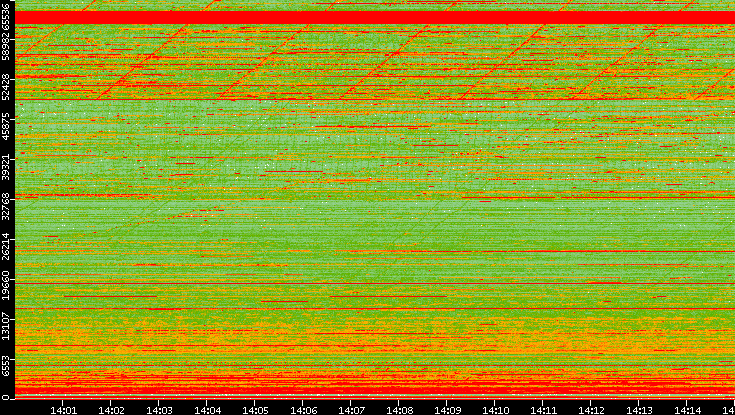Select the 52428 vertical axis label

pos(7,86)
